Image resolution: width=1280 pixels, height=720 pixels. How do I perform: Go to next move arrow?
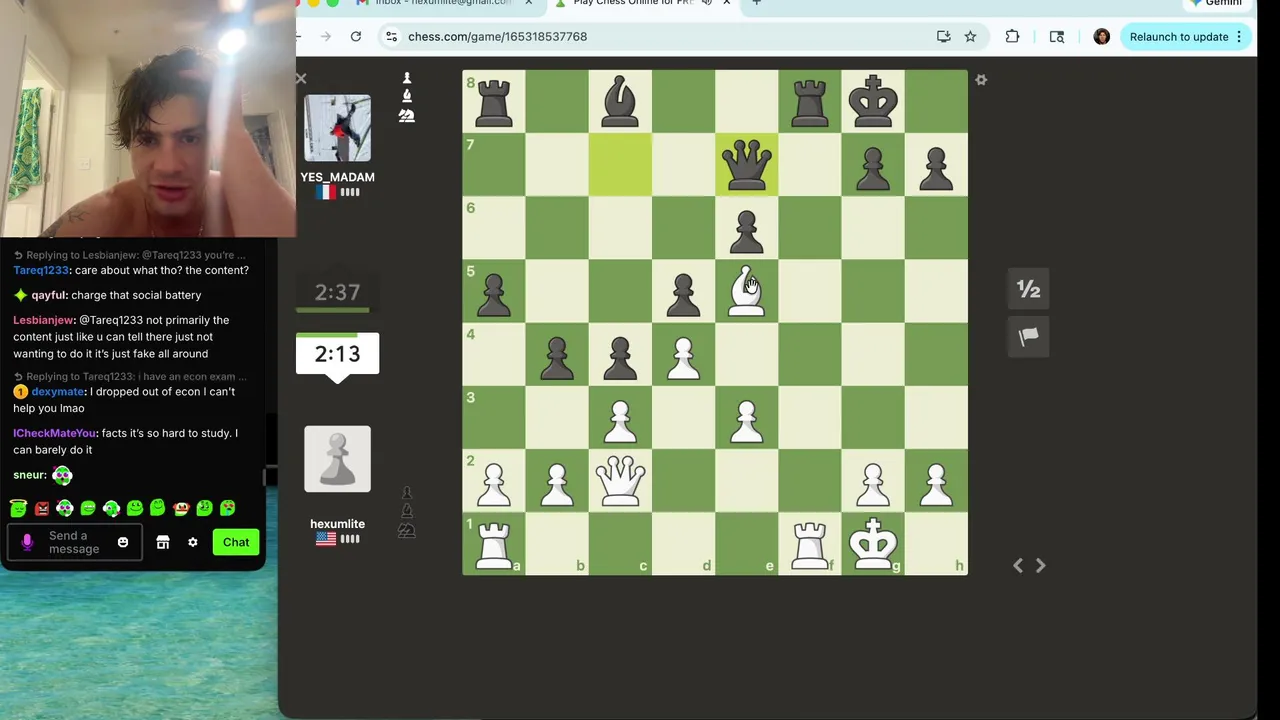coord(1040,565)
